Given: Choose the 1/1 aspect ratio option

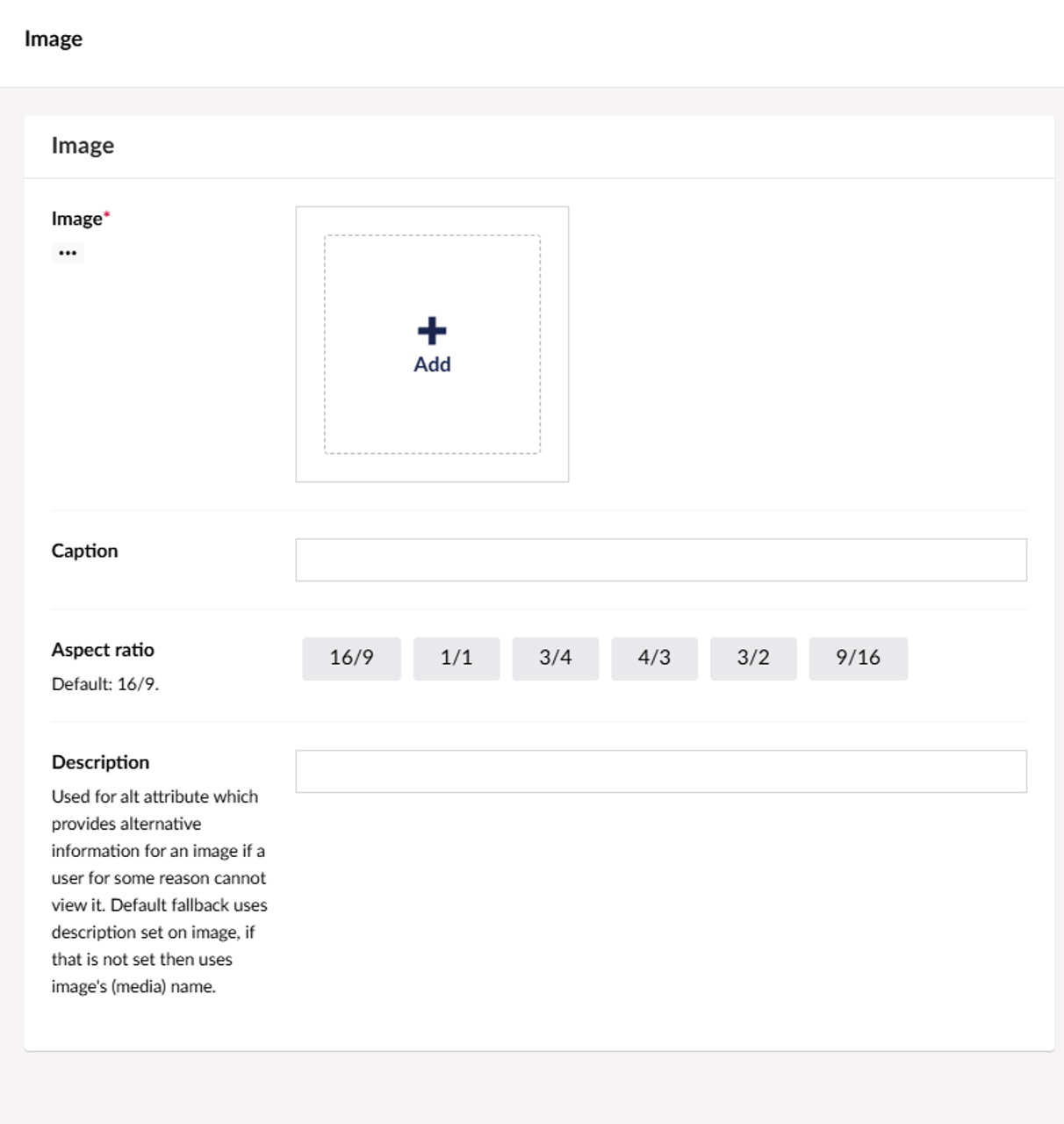Looking at the screenshot, I should coord(457,658).
